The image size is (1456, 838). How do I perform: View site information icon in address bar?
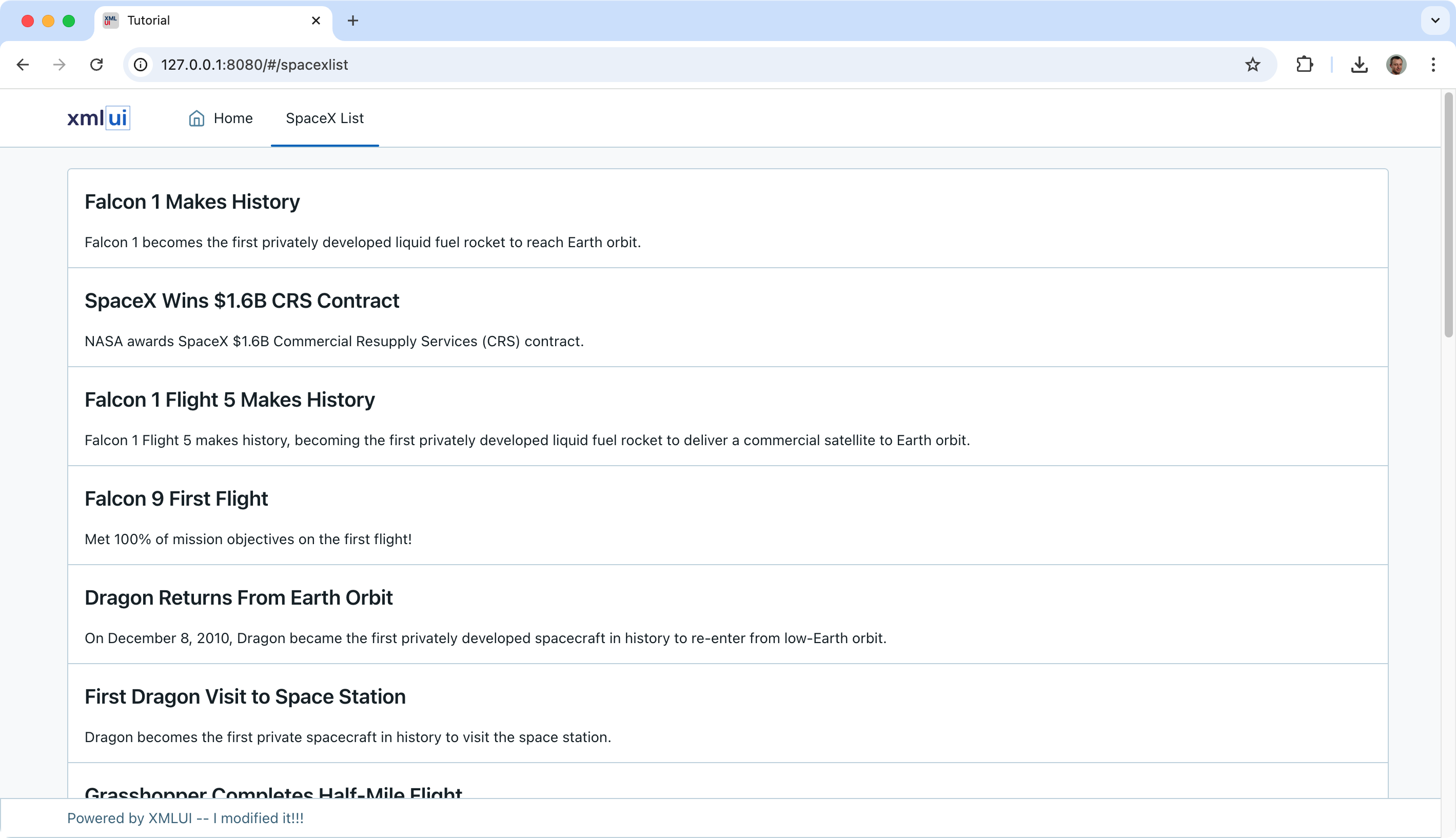pos(141,65)
